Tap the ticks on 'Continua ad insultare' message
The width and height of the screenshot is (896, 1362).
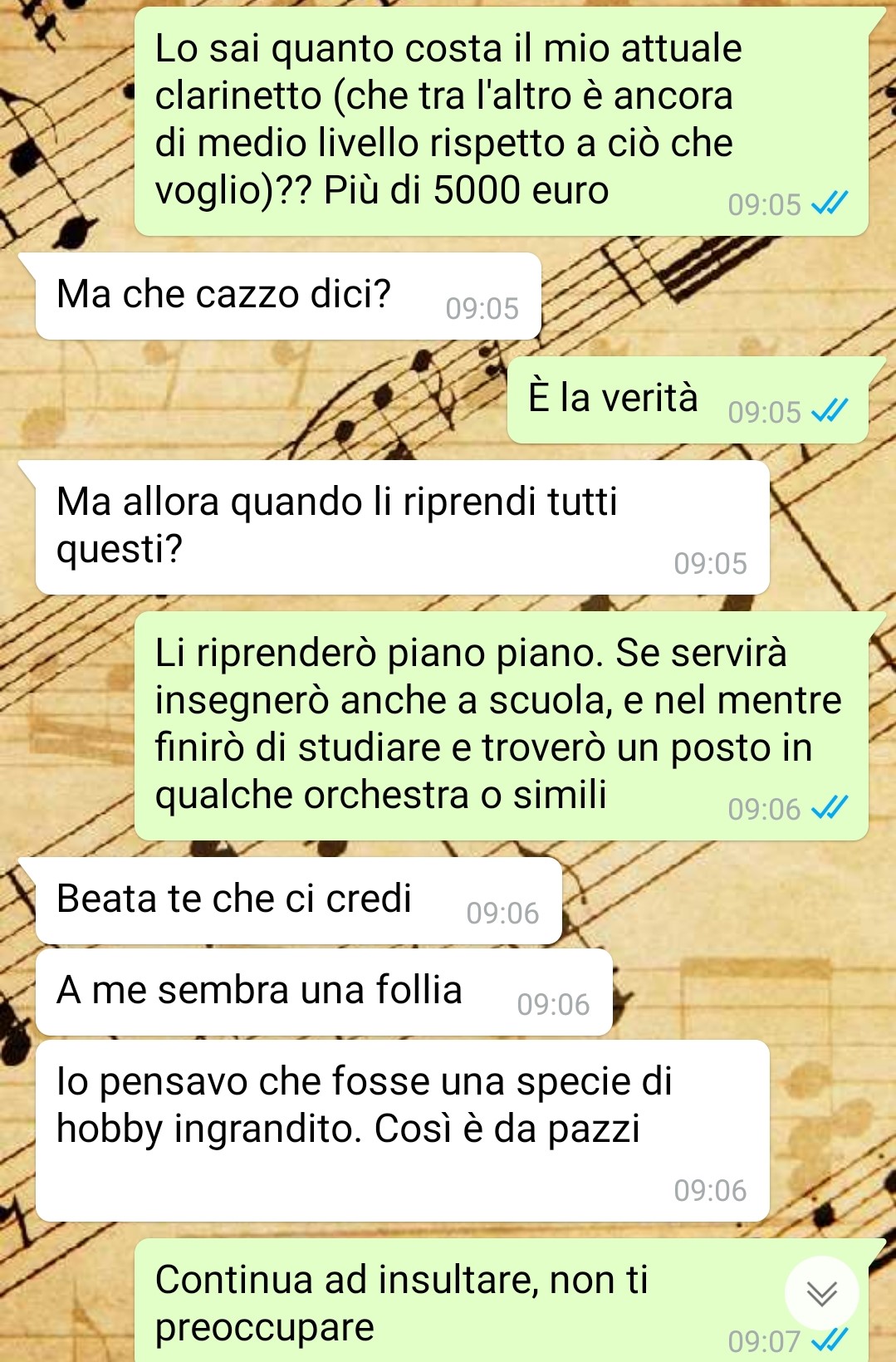tap(830, 1340)
